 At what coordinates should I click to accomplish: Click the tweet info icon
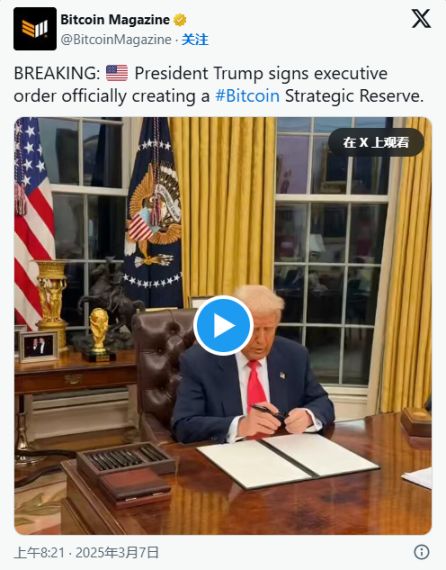pos(421,552)
